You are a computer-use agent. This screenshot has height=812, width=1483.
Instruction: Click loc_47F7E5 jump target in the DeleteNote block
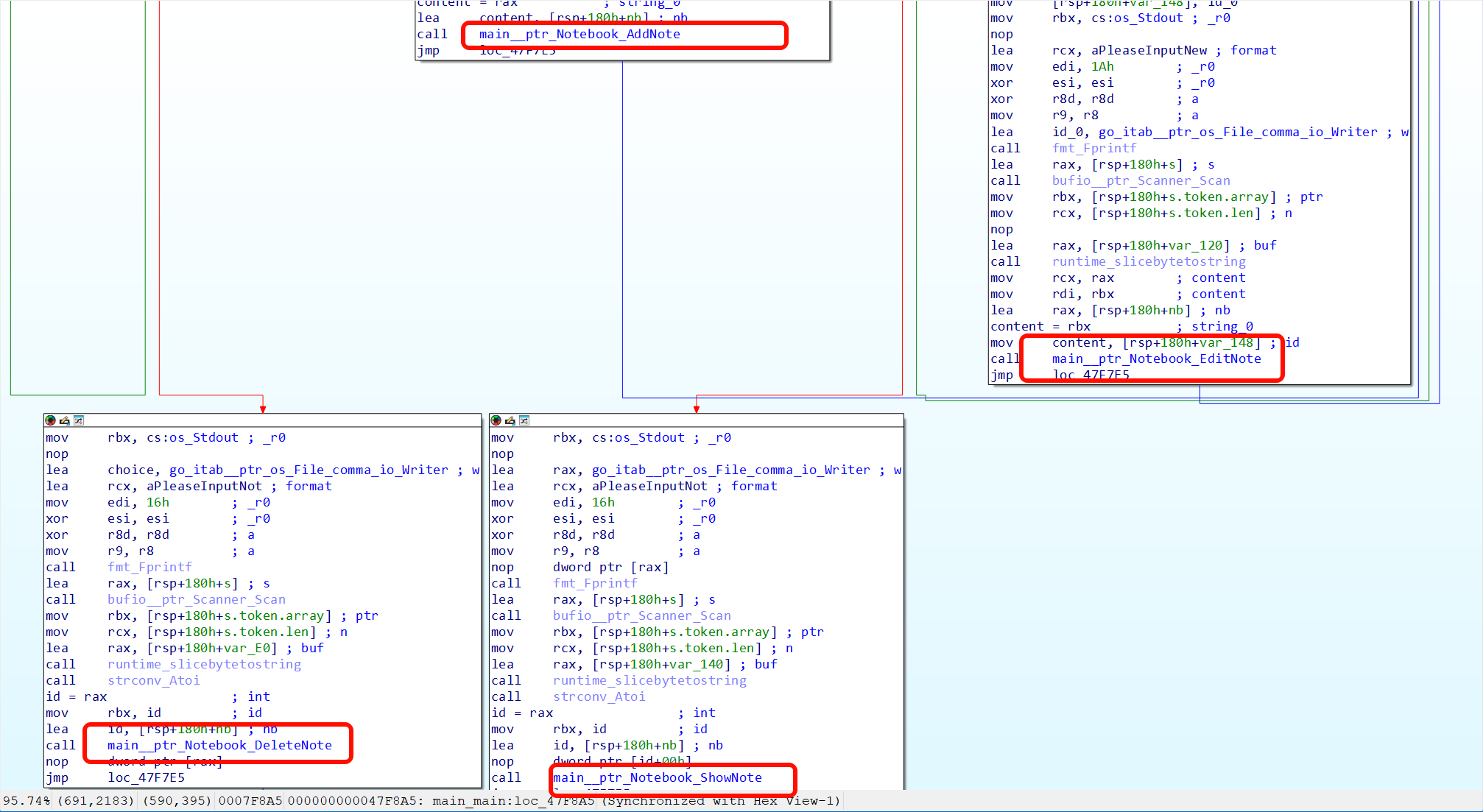click(x=146, y=777)
